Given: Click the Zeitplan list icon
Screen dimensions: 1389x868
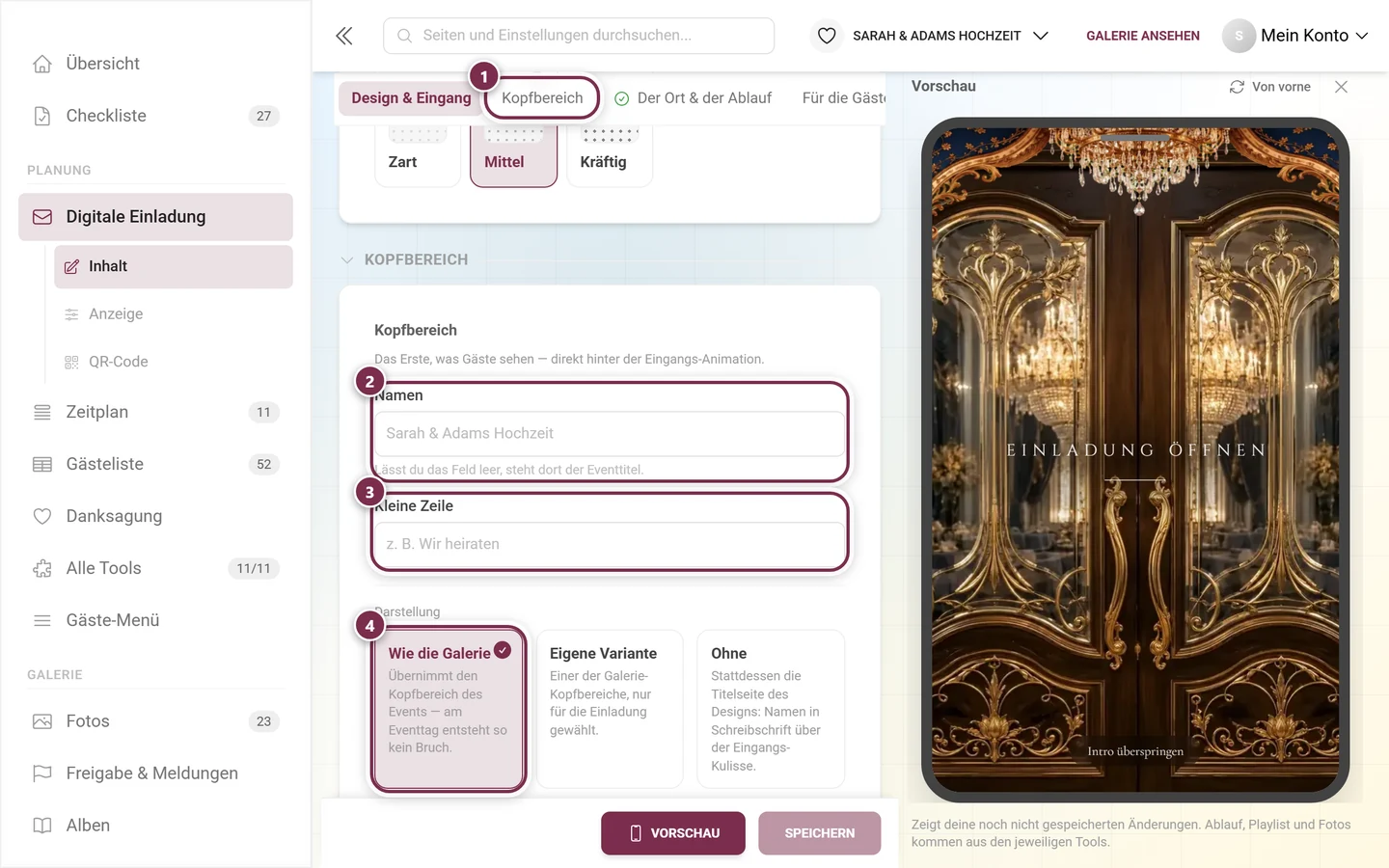Looking at the screenshot, I should [42, 412].
